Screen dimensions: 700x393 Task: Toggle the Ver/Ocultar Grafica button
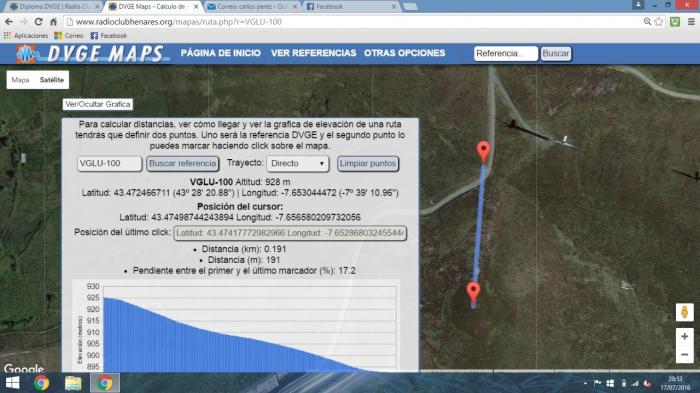coord(98,104)
